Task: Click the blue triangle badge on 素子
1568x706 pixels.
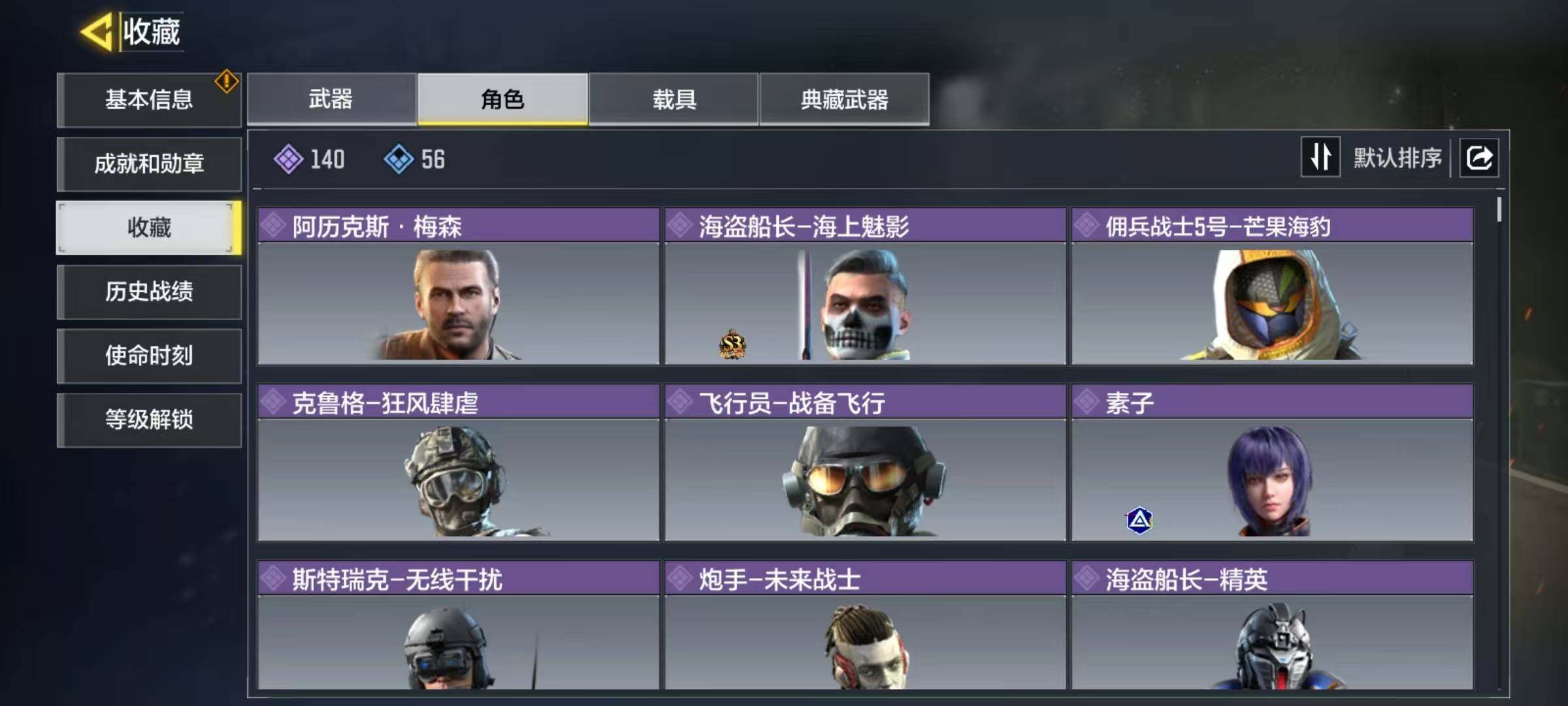Action: tap(1139, 520)
